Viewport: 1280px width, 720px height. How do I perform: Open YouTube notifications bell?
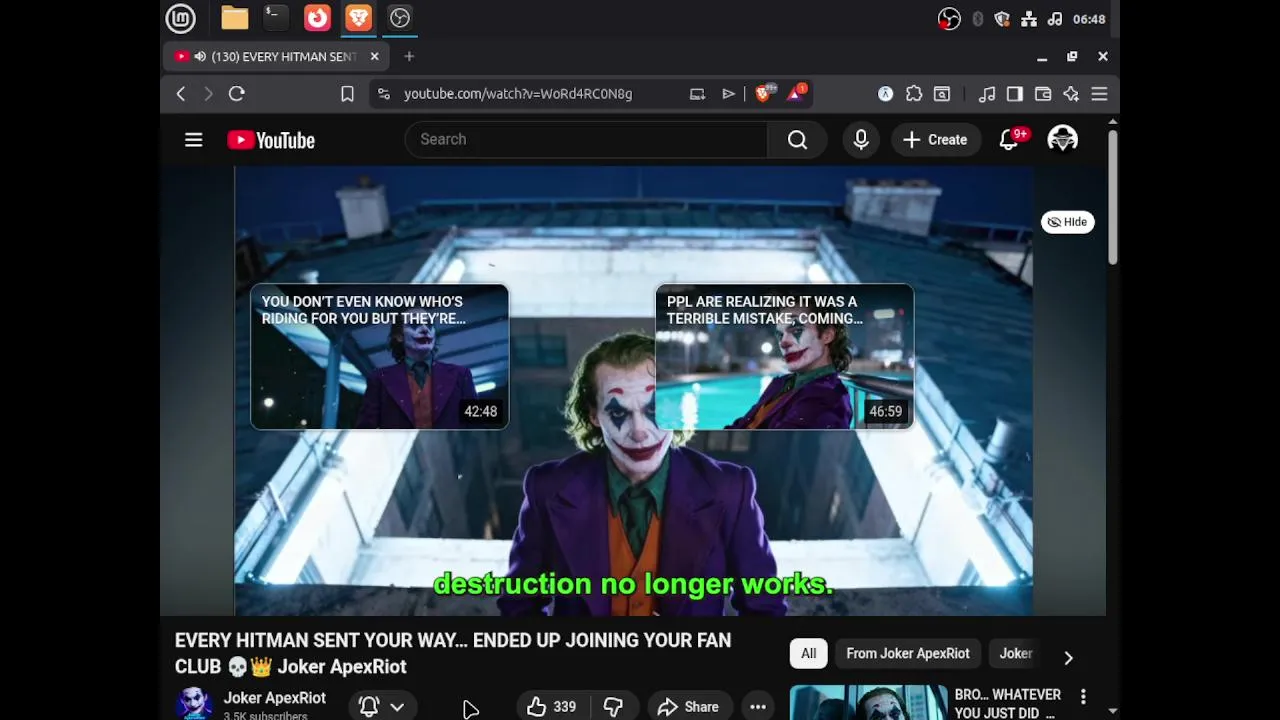coord(1009,140)
